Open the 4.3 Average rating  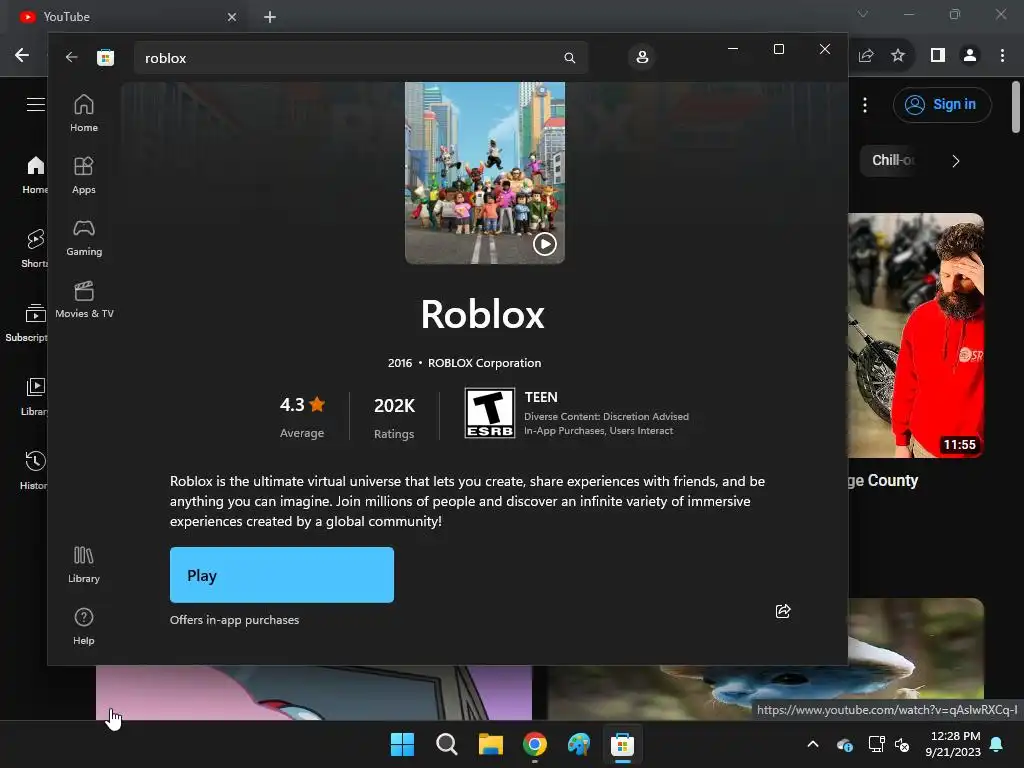[x=302, y=417]
